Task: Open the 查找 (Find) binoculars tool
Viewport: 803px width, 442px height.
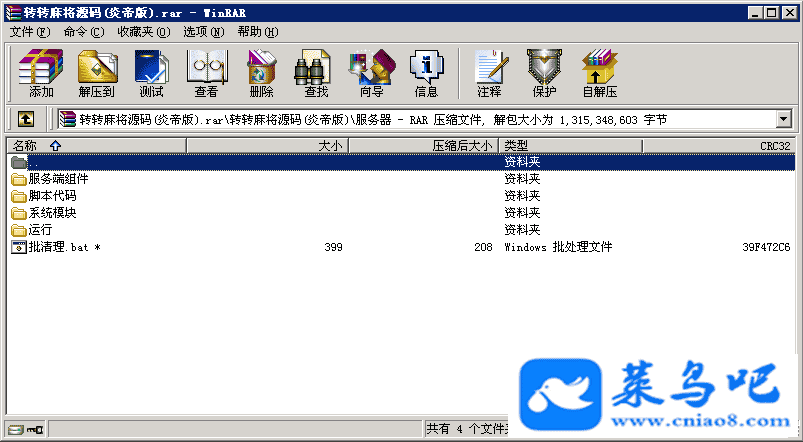Action: (316, 73)
